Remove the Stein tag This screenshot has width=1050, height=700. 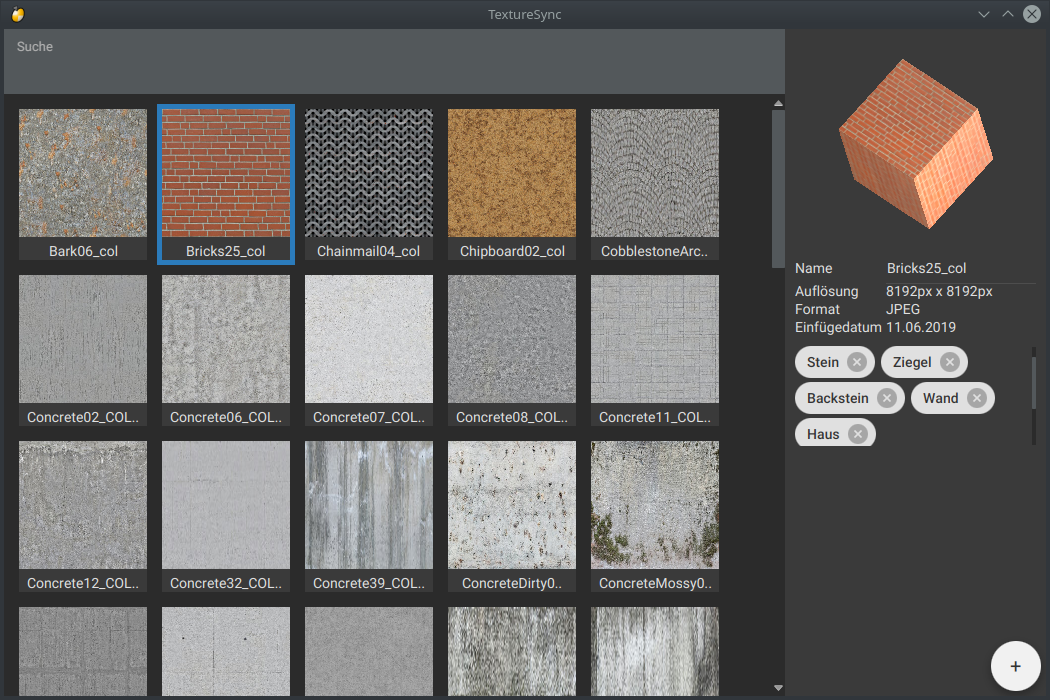856,362
